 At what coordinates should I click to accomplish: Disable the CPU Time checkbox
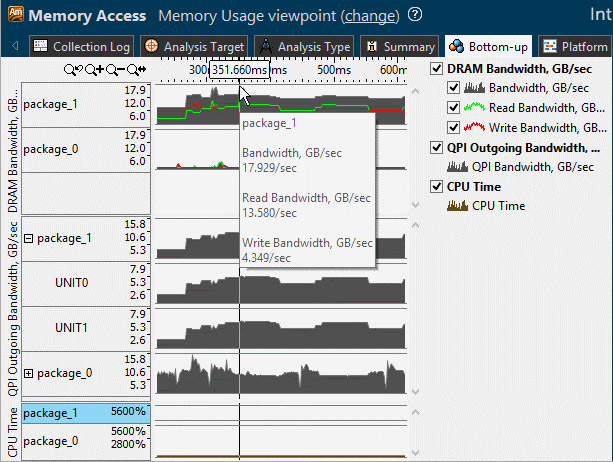[x=436, y=186]
